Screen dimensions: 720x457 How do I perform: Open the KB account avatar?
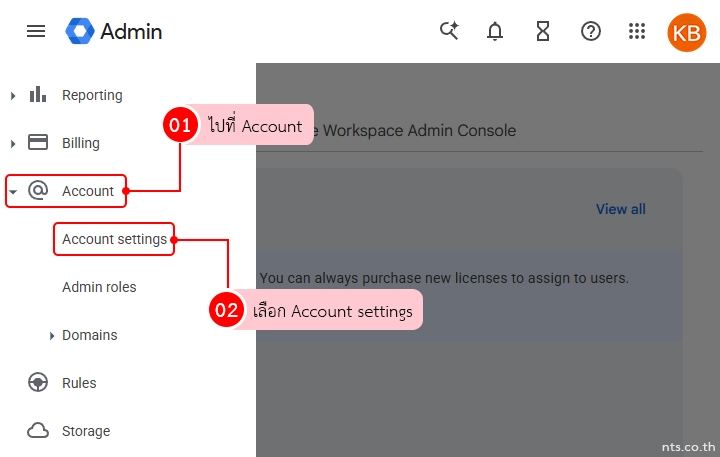point(687,32)
